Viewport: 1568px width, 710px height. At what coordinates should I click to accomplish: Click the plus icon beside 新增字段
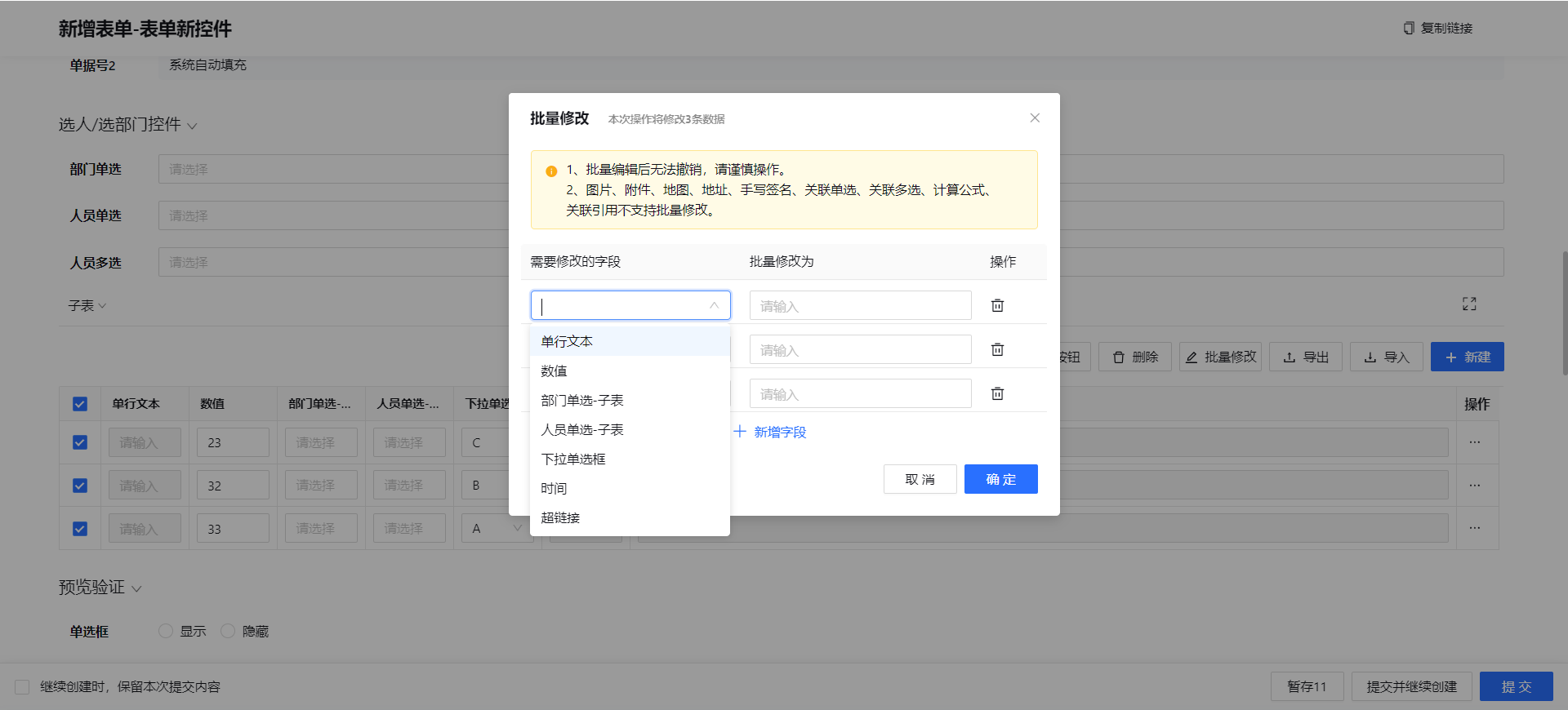(x=740, y=432)
